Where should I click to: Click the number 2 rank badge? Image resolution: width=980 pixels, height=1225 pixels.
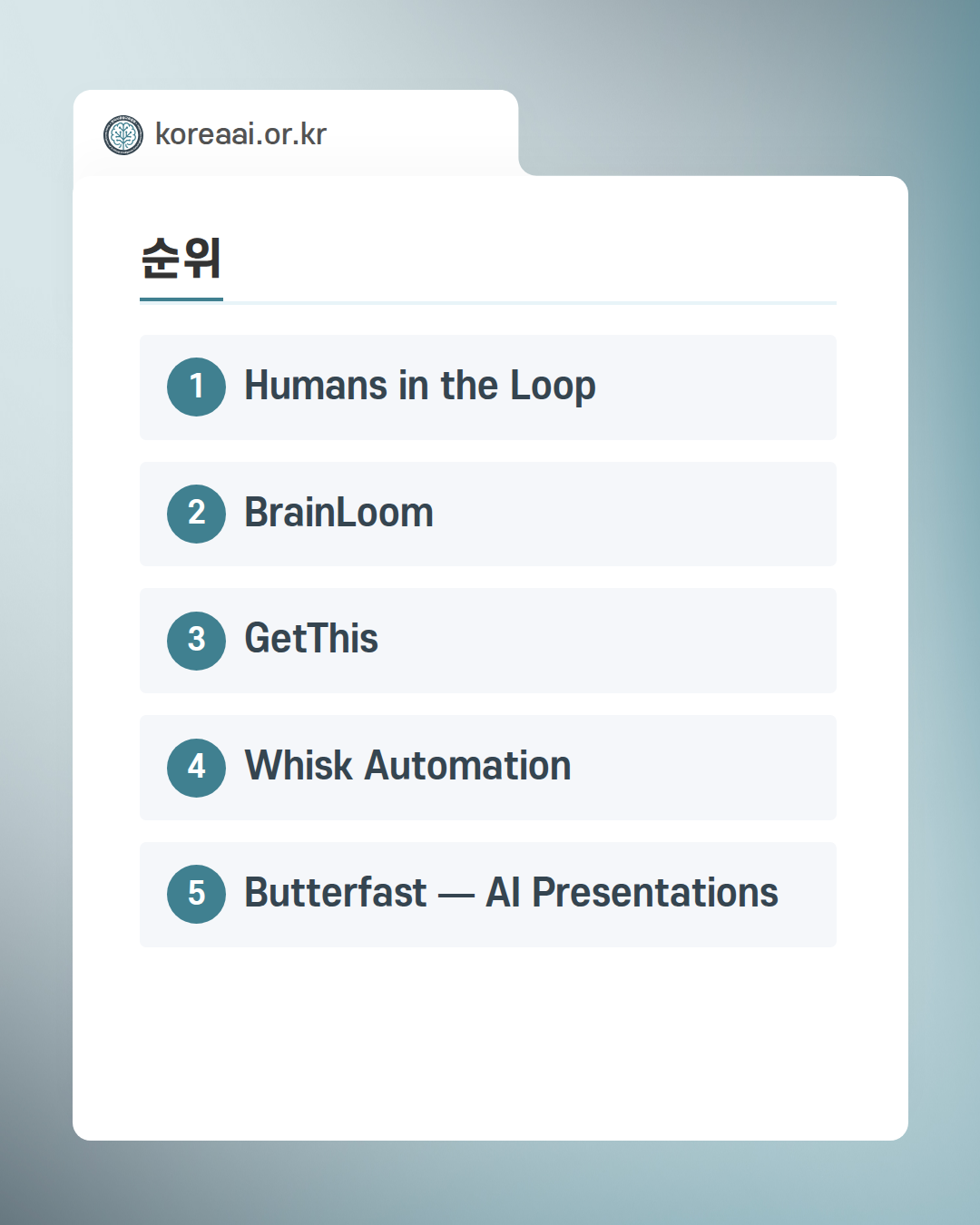pos(196,514)
